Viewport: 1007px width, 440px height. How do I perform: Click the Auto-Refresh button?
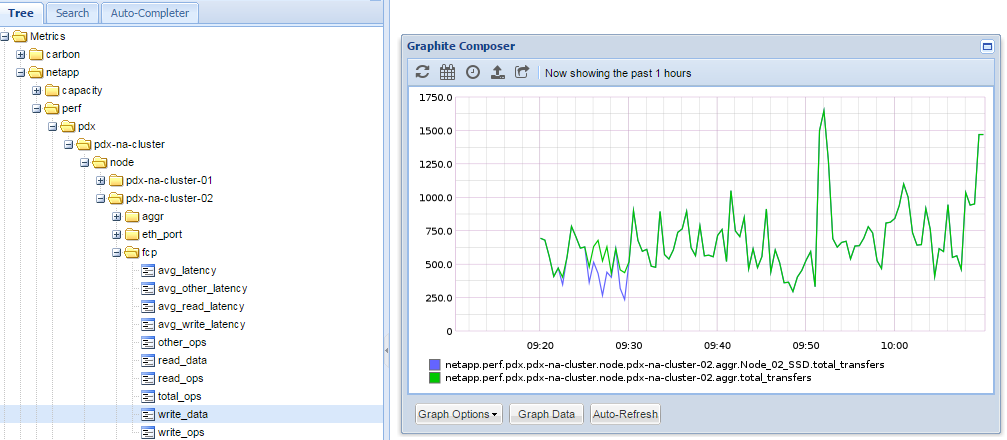click(624, 413)
